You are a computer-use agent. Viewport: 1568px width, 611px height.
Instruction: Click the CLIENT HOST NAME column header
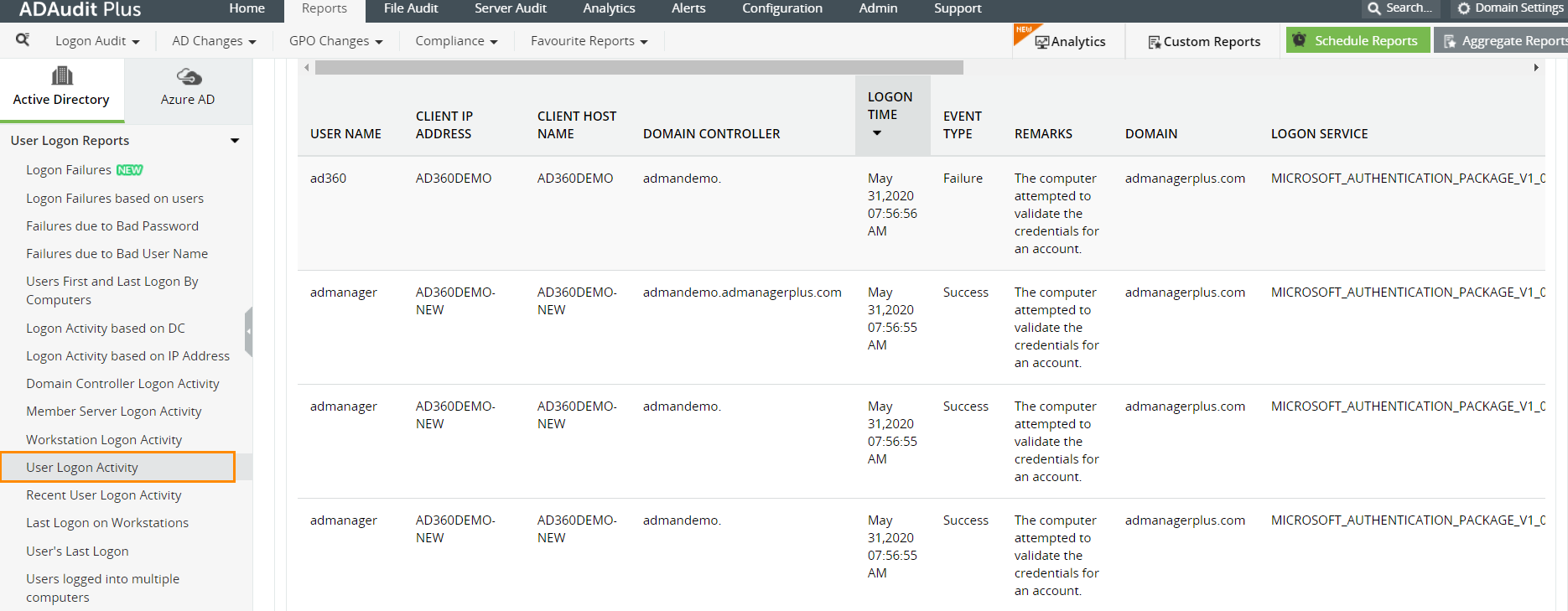(x=577, y=125)
